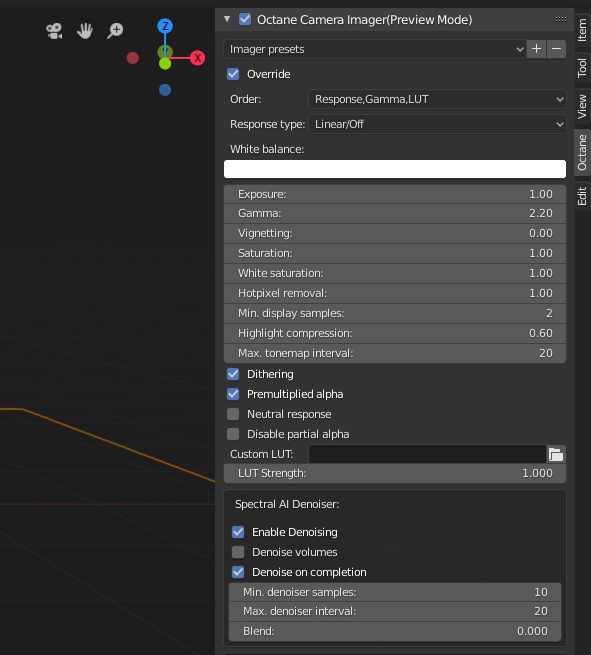
Task: Click the red X axis gizmo handle
Action: coord(197,58)
